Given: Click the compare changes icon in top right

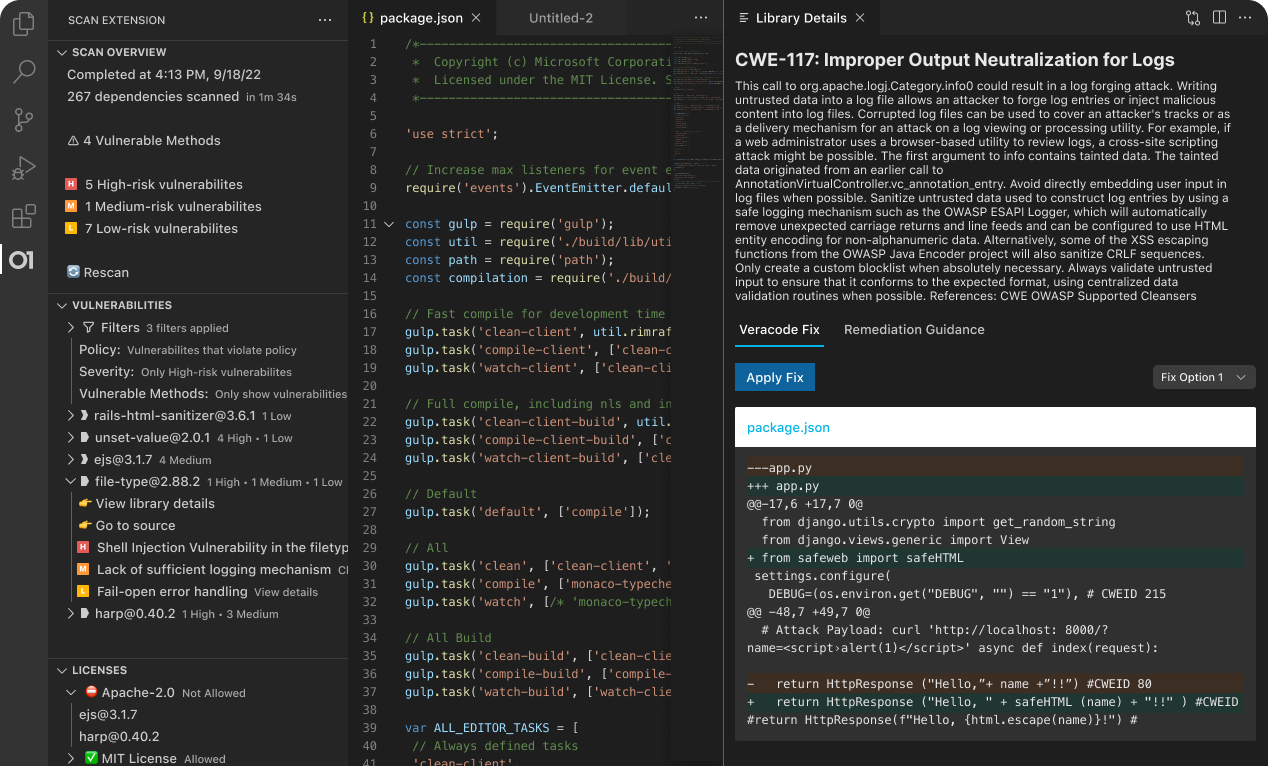Looking at the screenshot, I should pos(1192,18).
